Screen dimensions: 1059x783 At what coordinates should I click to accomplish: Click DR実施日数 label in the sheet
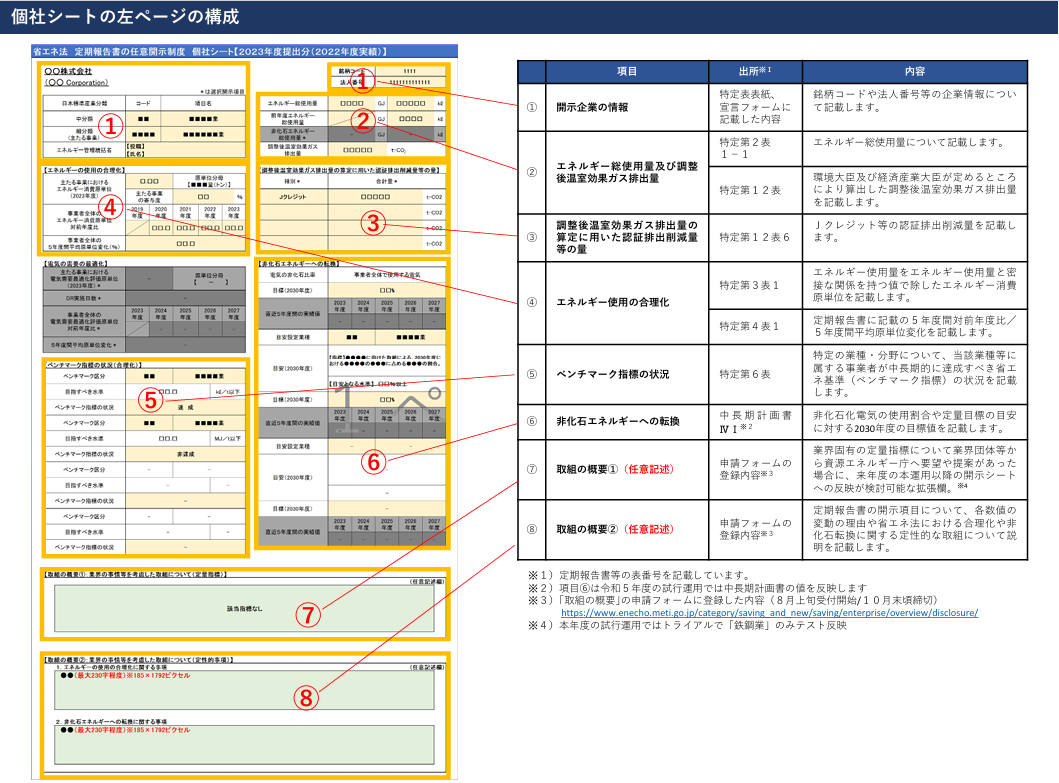[x=84, y=297]
